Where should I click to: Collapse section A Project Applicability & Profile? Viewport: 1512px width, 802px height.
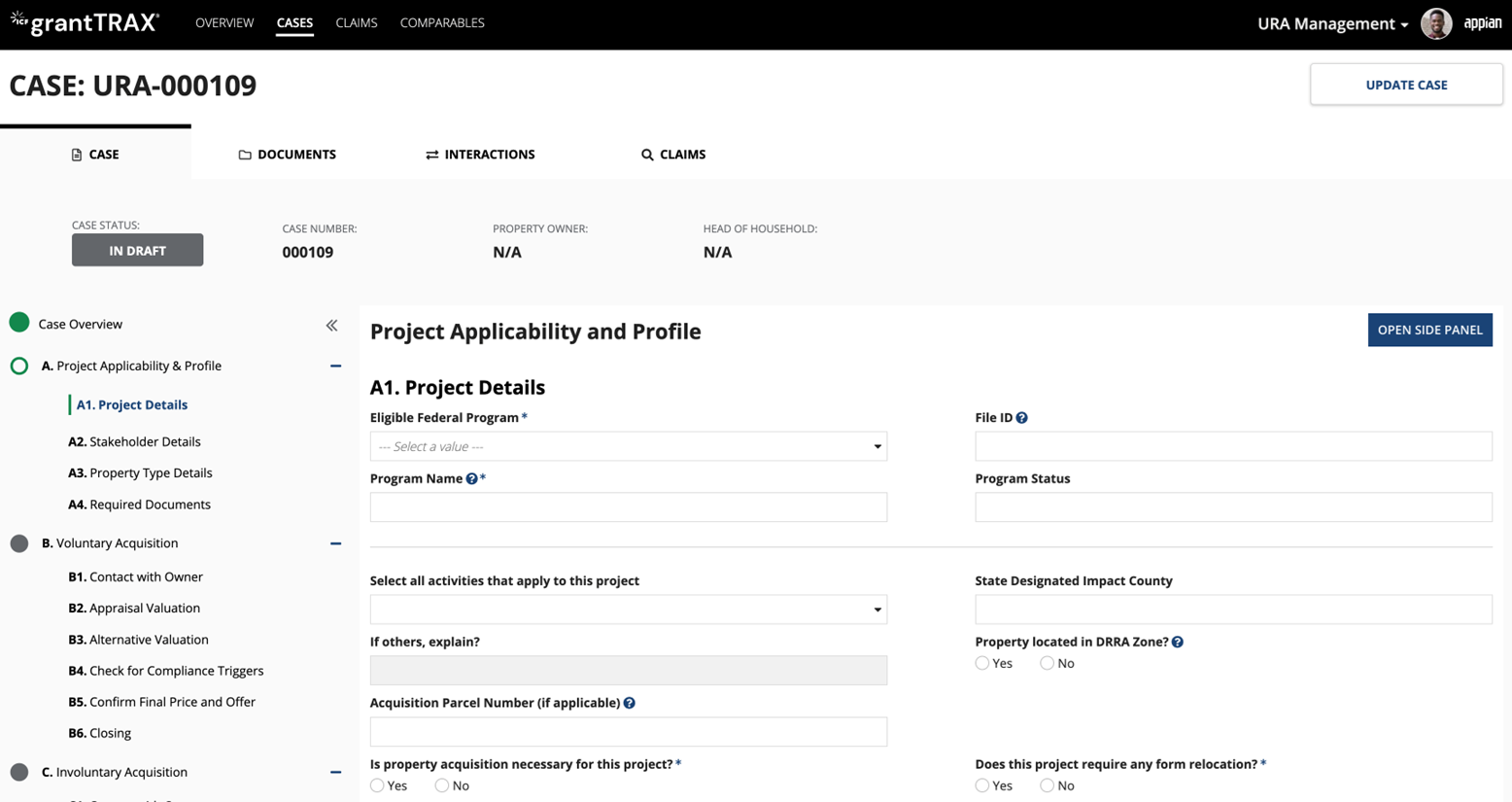point(335,366)
